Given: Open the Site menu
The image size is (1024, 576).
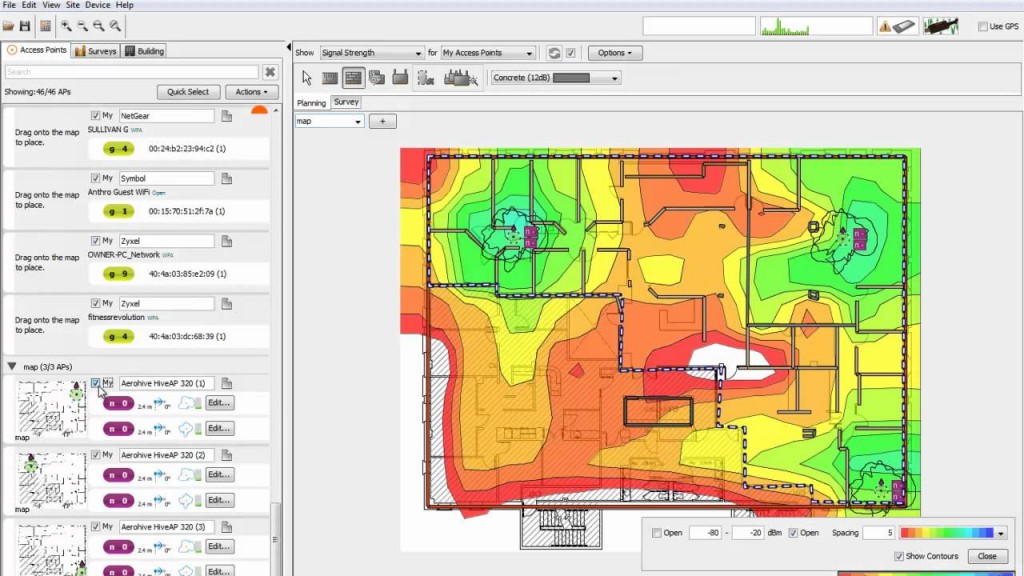Looking at the screenshot, I should (73, 5).
